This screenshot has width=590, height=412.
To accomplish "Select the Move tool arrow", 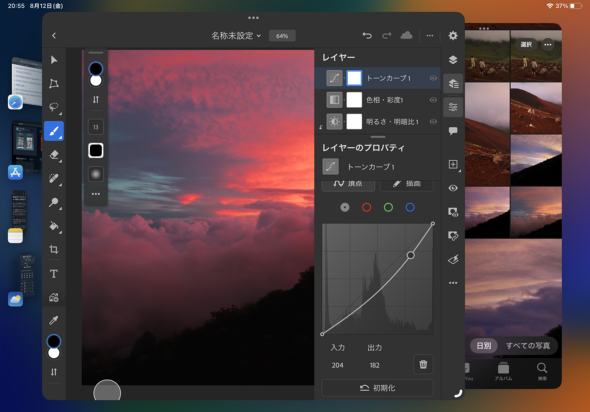I will [54, 60].
